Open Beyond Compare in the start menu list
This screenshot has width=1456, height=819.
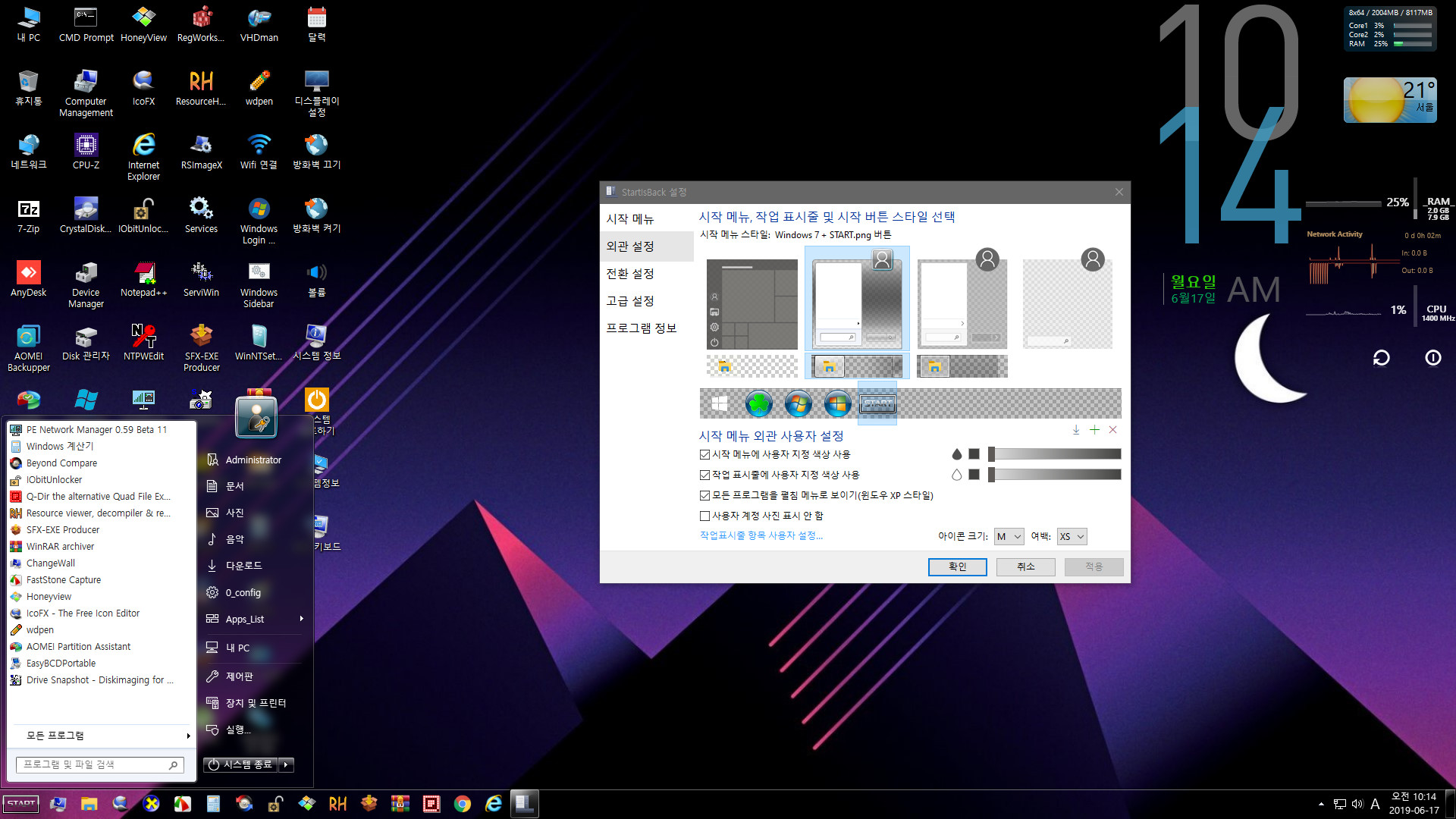click(102, 463)
